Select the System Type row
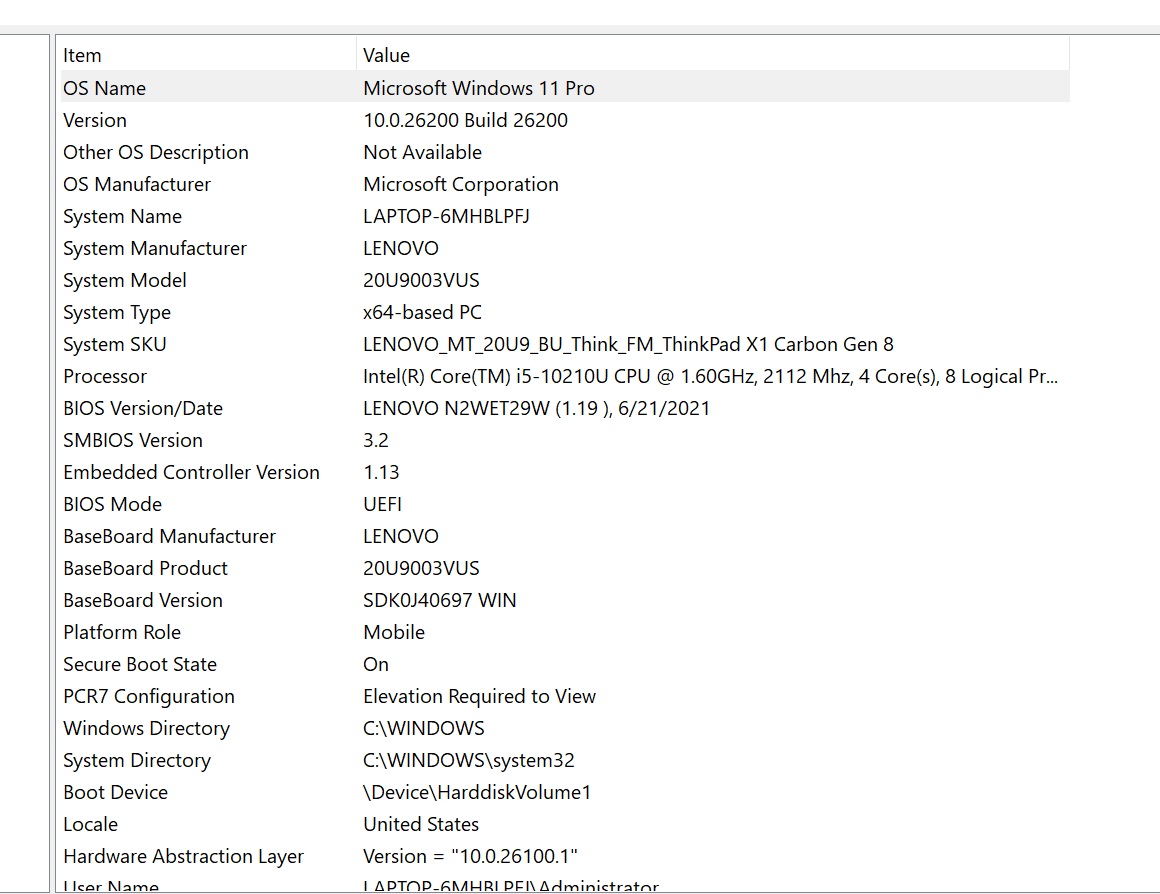 tap(564, 312)
